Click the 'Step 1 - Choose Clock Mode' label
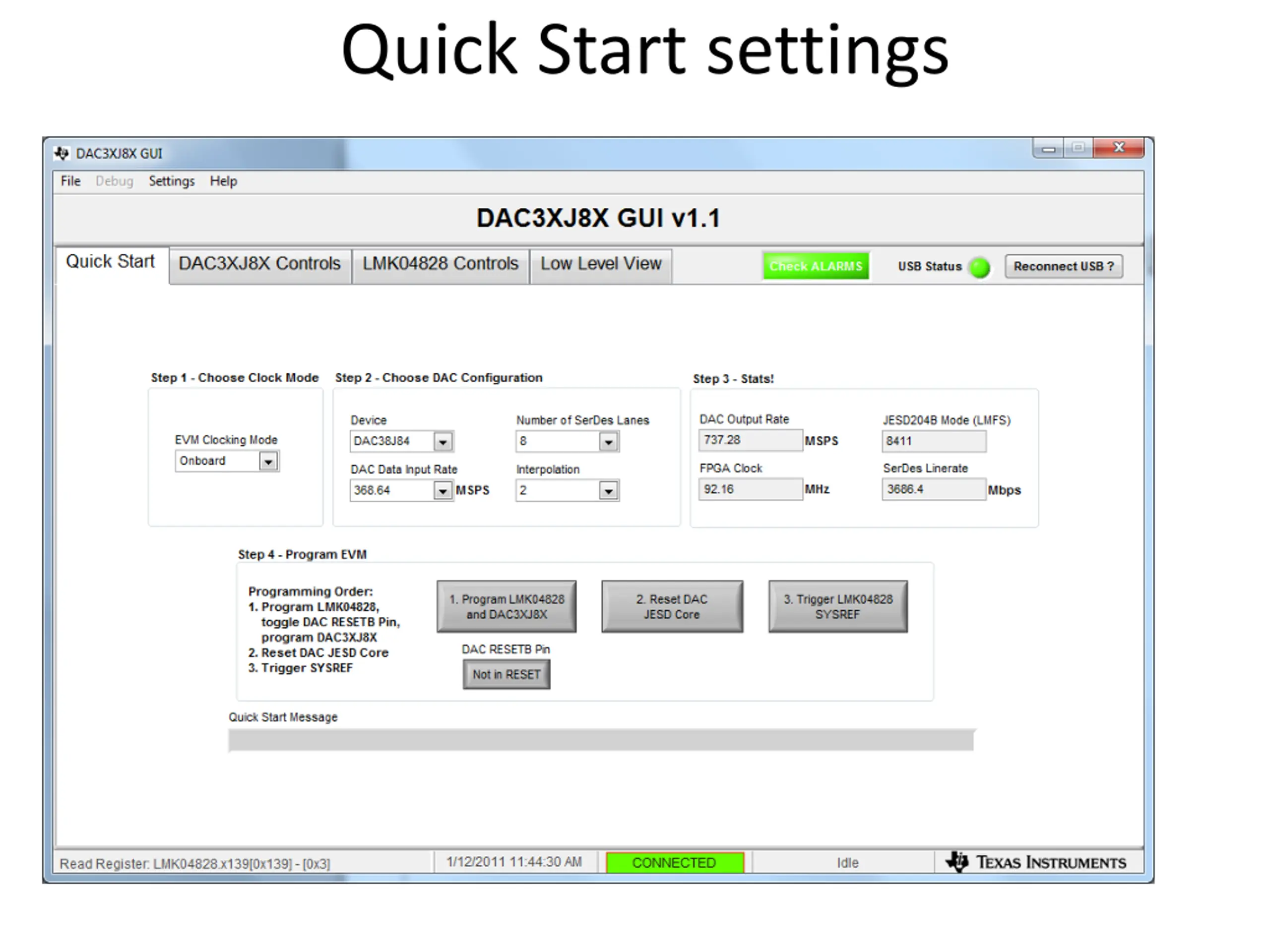 pyautogui.click(x=235, y=378)
